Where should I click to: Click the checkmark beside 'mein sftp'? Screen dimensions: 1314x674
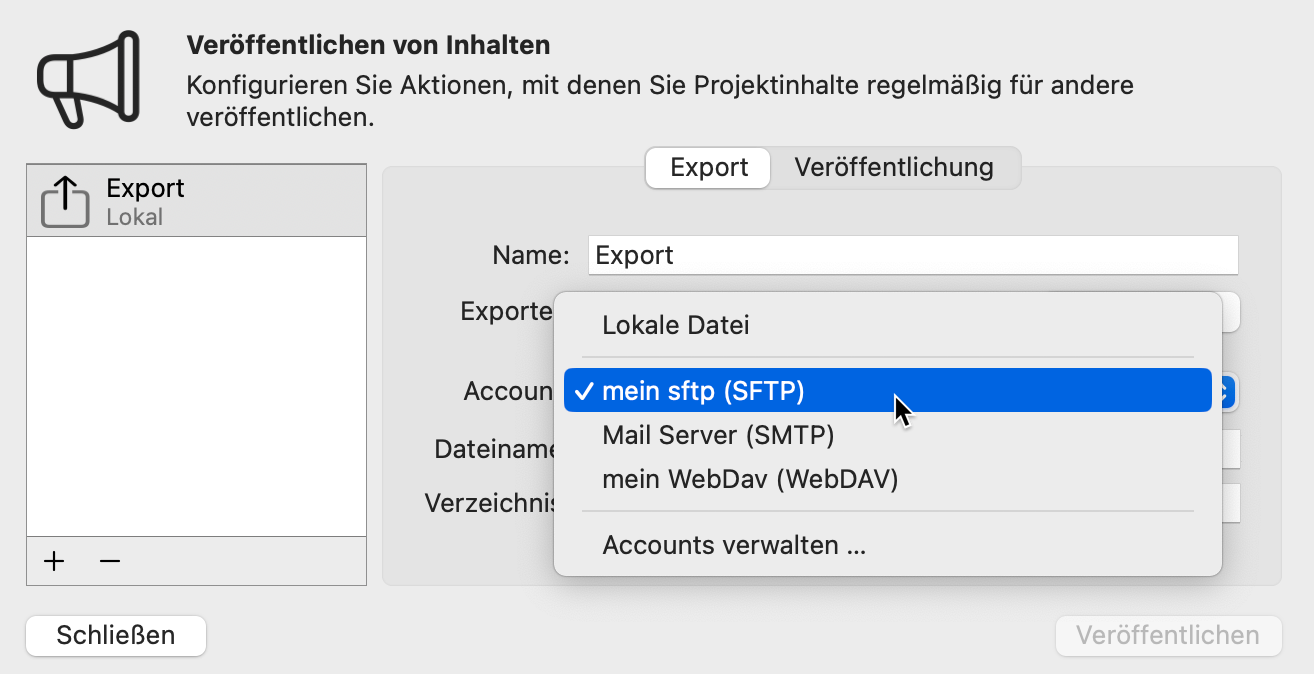tap(583, 390)
